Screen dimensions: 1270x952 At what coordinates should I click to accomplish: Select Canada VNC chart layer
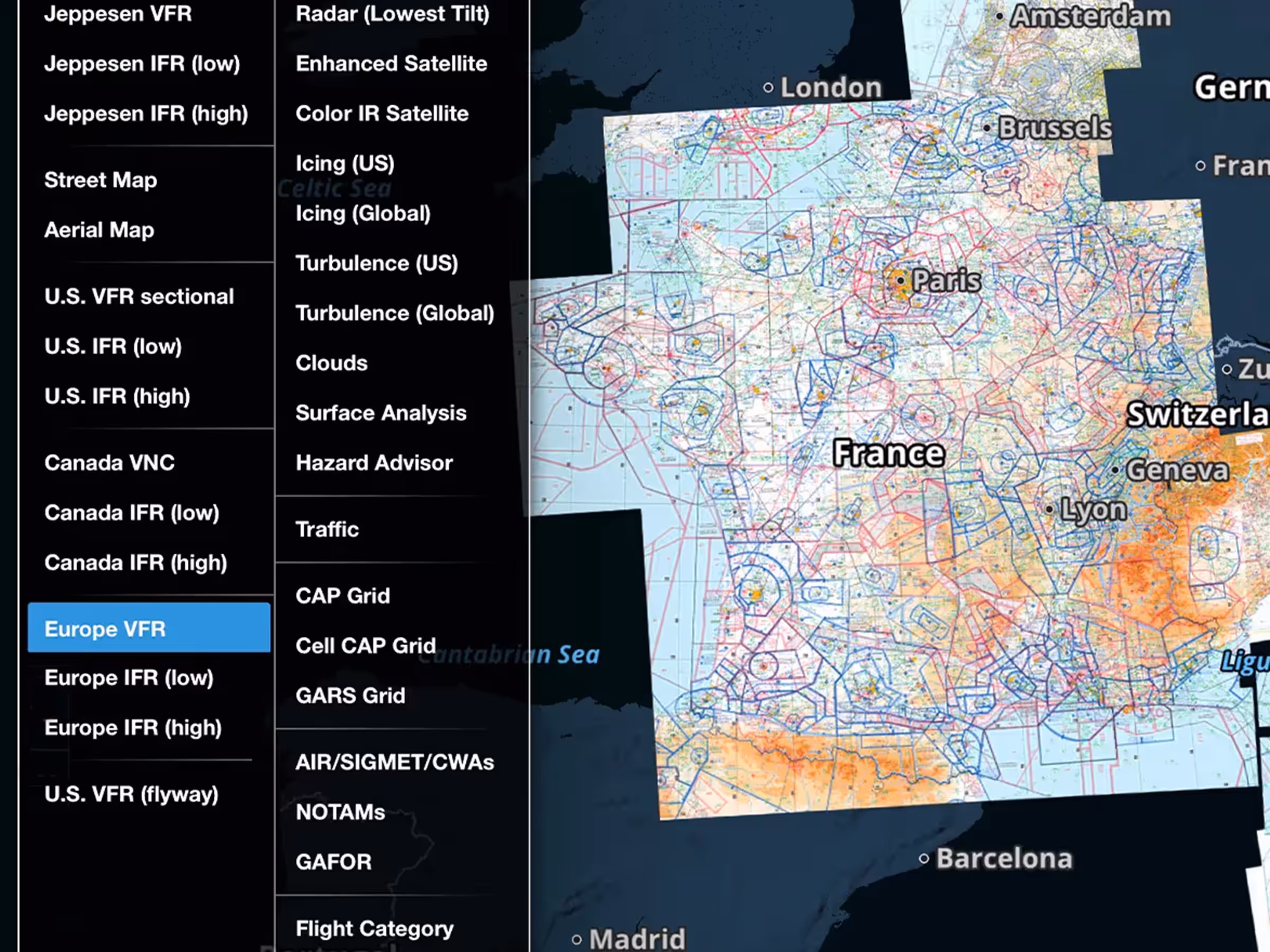[109, 463]
